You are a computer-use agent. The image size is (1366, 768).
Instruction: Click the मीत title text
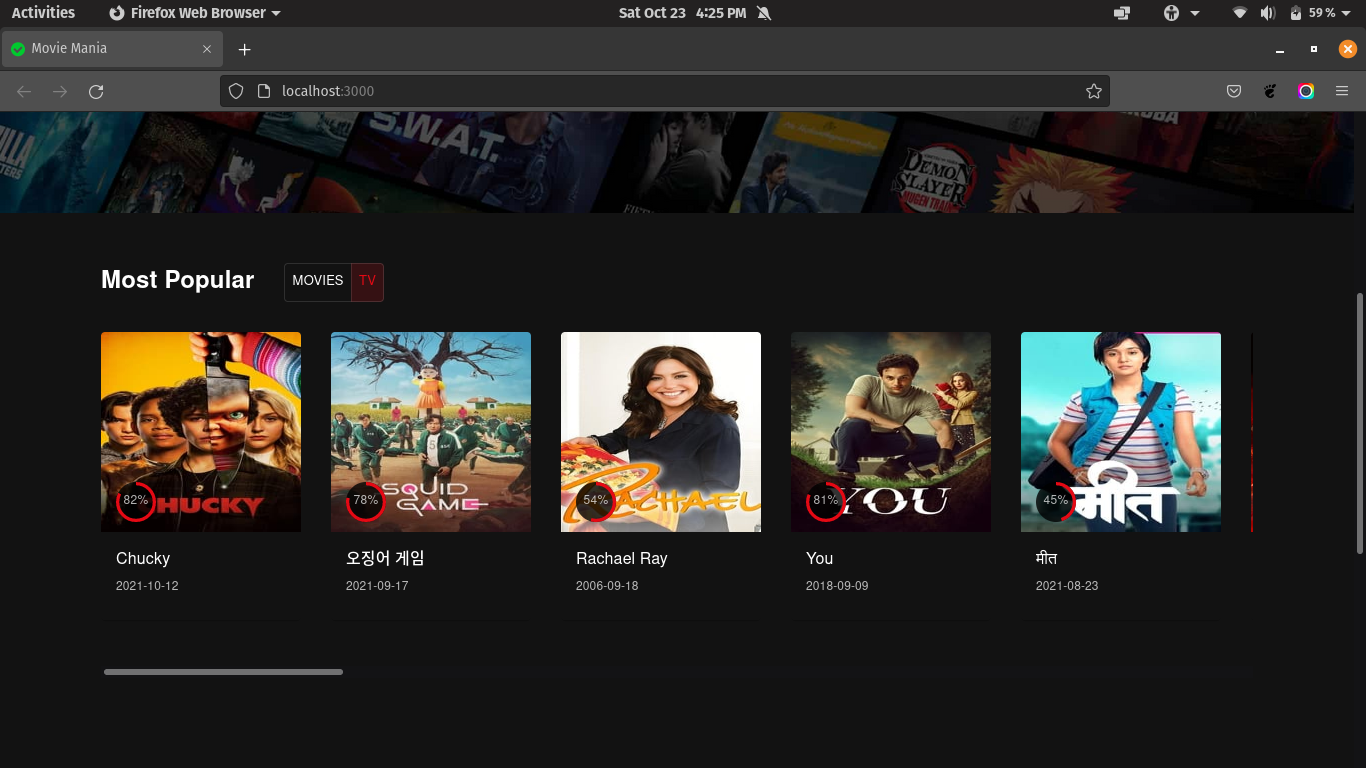tap(1046, 558)
